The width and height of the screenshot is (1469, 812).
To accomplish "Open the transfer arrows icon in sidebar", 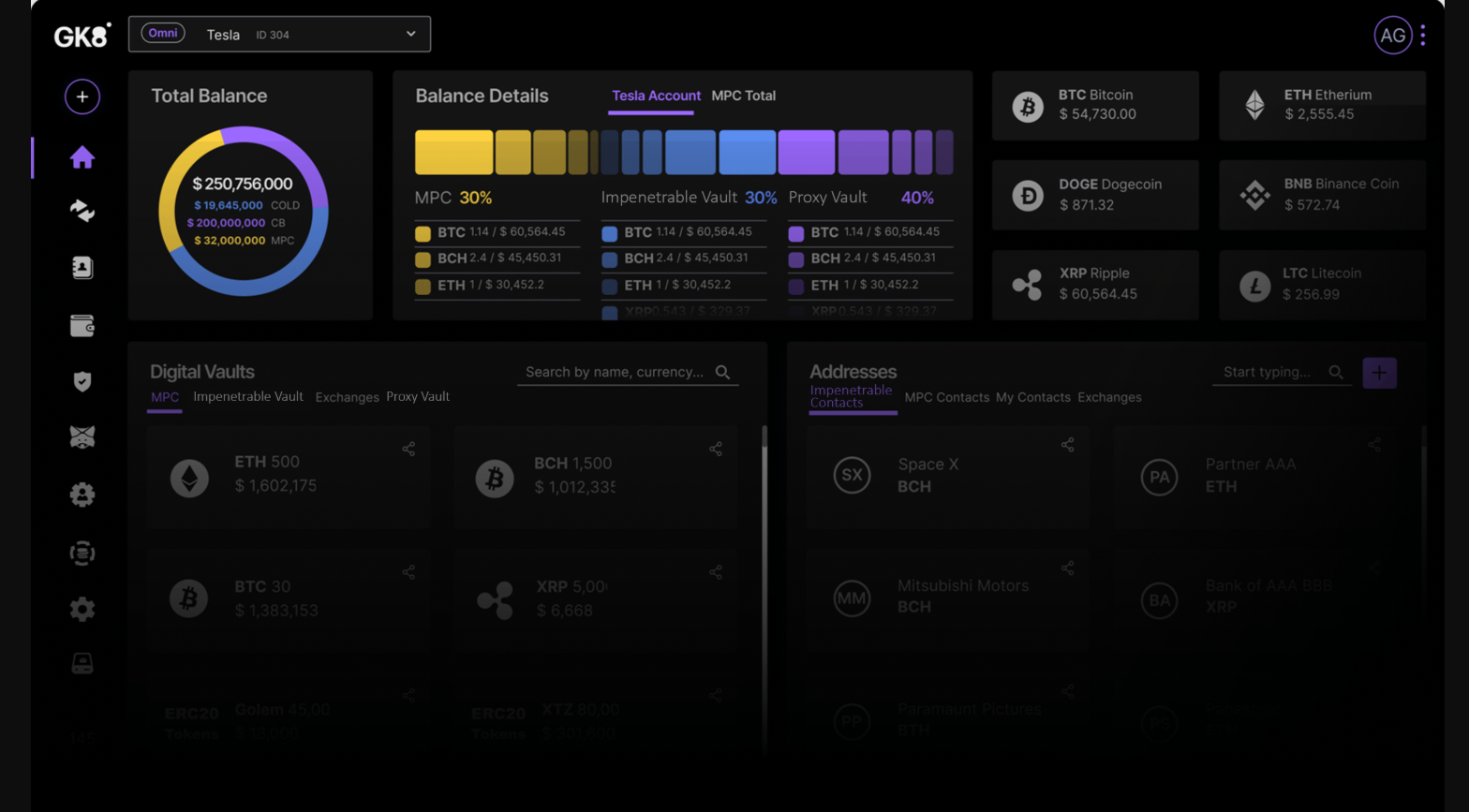I will [x=82, y=212].
